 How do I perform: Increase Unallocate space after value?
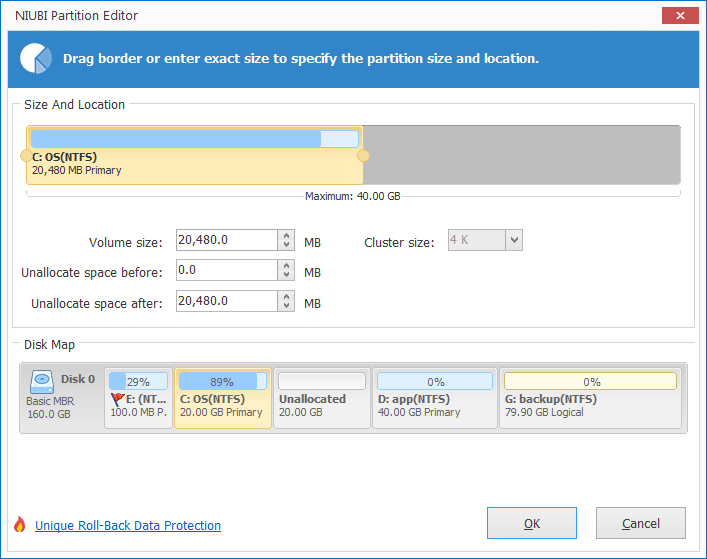tap(286, 296)
